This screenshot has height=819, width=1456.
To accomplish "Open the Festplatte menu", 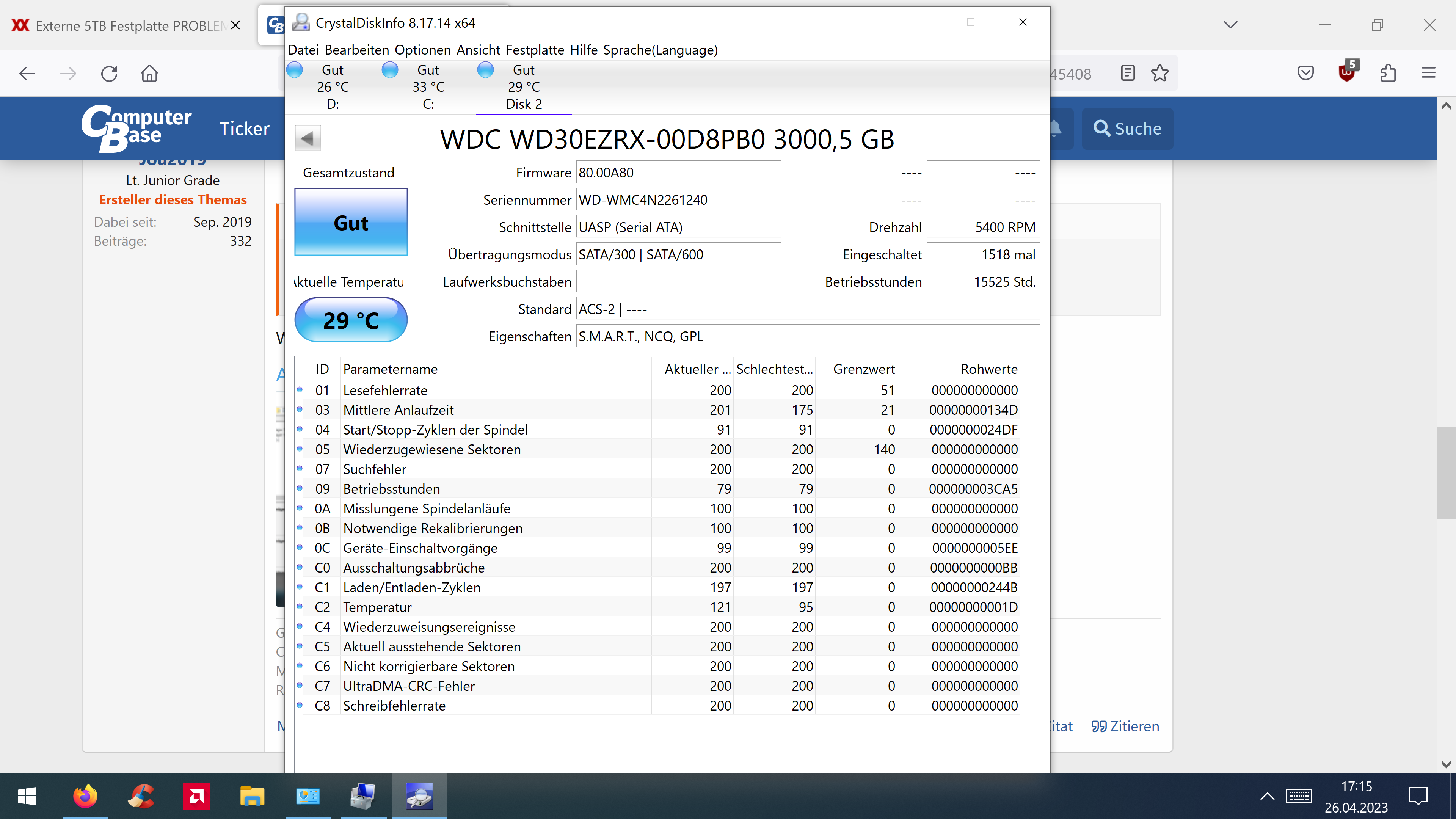I will tap(535, 50).
